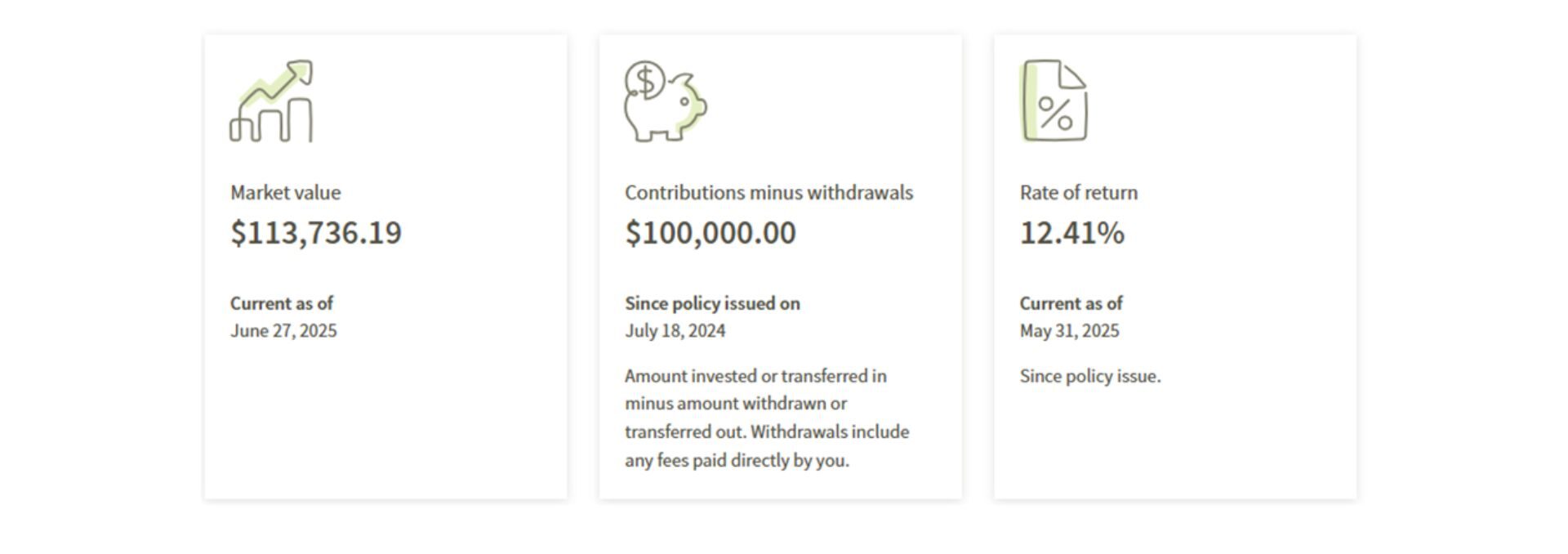This screenshot has height=554, width=1568.
Task: Click the June 27, 2025 date
Action: (x=283, y=331)
